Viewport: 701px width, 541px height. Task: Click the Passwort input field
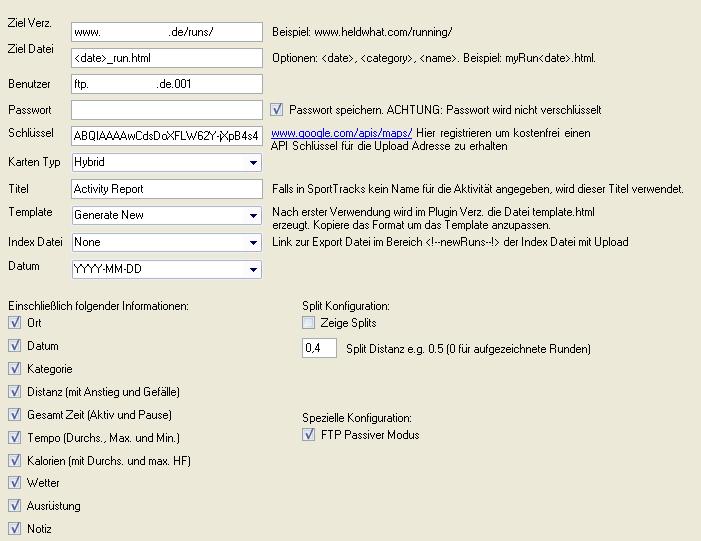[166, 110]
